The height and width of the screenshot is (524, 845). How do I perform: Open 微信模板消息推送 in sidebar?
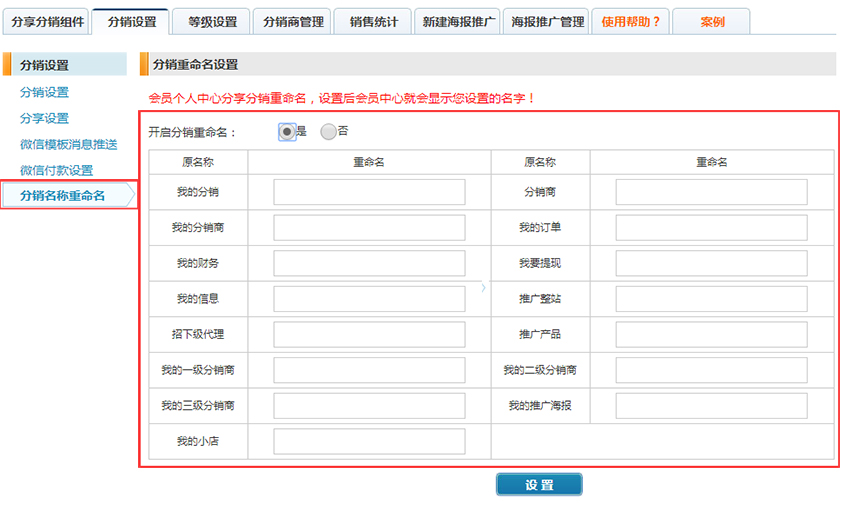click(x=68, y=144)
